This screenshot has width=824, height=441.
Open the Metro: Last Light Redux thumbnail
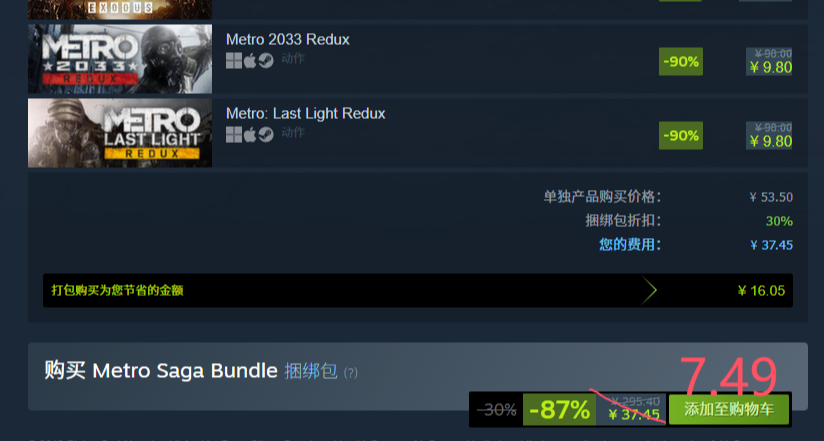click(120, 133)
